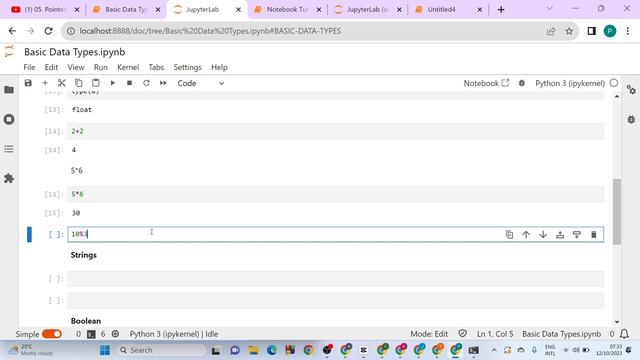Open the Edit menu
640x360 pixels.
(51, 67)
